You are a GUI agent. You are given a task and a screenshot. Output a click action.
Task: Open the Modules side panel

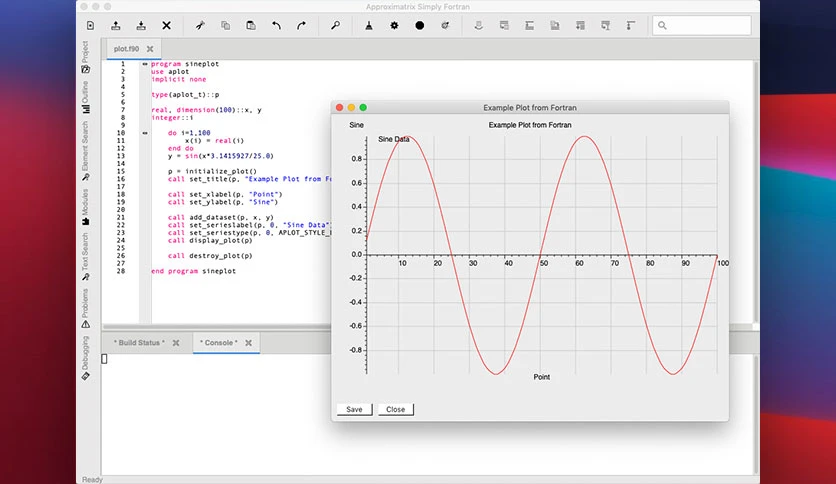point(85,207)
